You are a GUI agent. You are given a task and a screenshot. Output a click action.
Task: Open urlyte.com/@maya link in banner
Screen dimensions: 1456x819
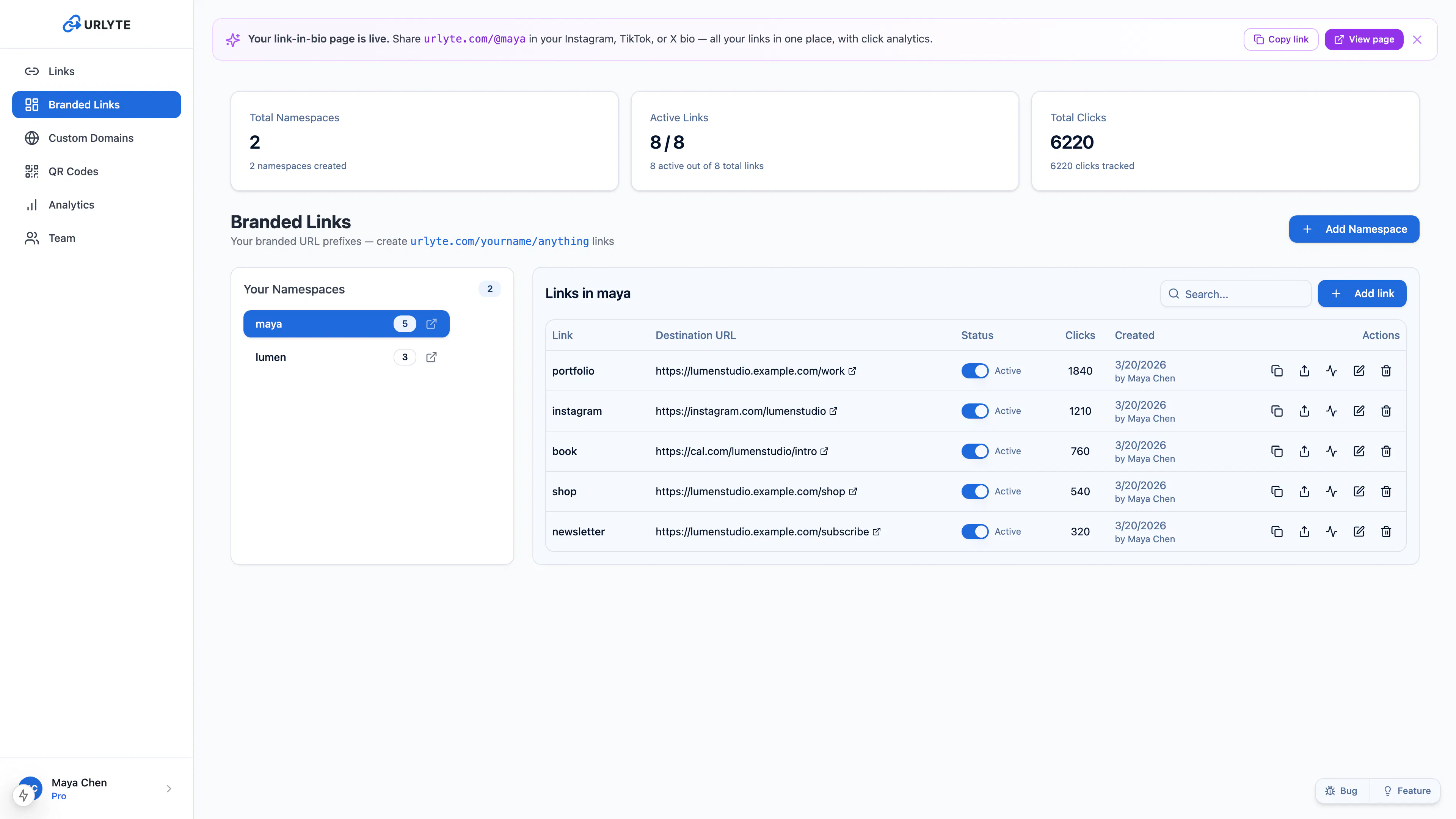point(474,39)
